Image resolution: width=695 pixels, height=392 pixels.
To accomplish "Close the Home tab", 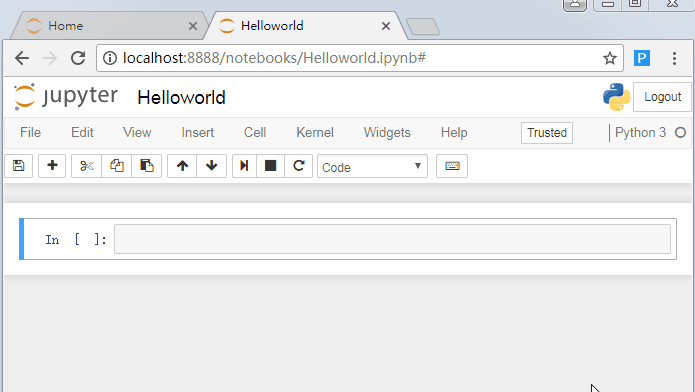I will click(193, 26).
